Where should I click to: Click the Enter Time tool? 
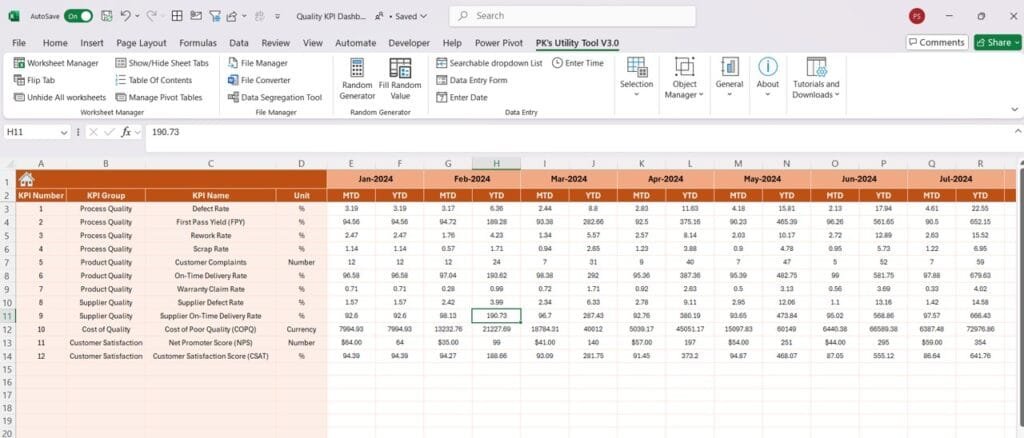click(578, 63)
